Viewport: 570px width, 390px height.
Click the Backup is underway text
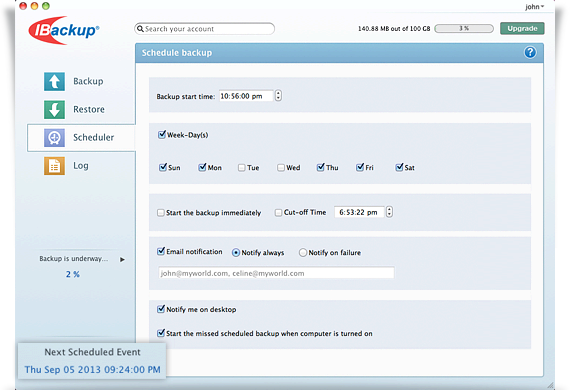pos(74,259)
